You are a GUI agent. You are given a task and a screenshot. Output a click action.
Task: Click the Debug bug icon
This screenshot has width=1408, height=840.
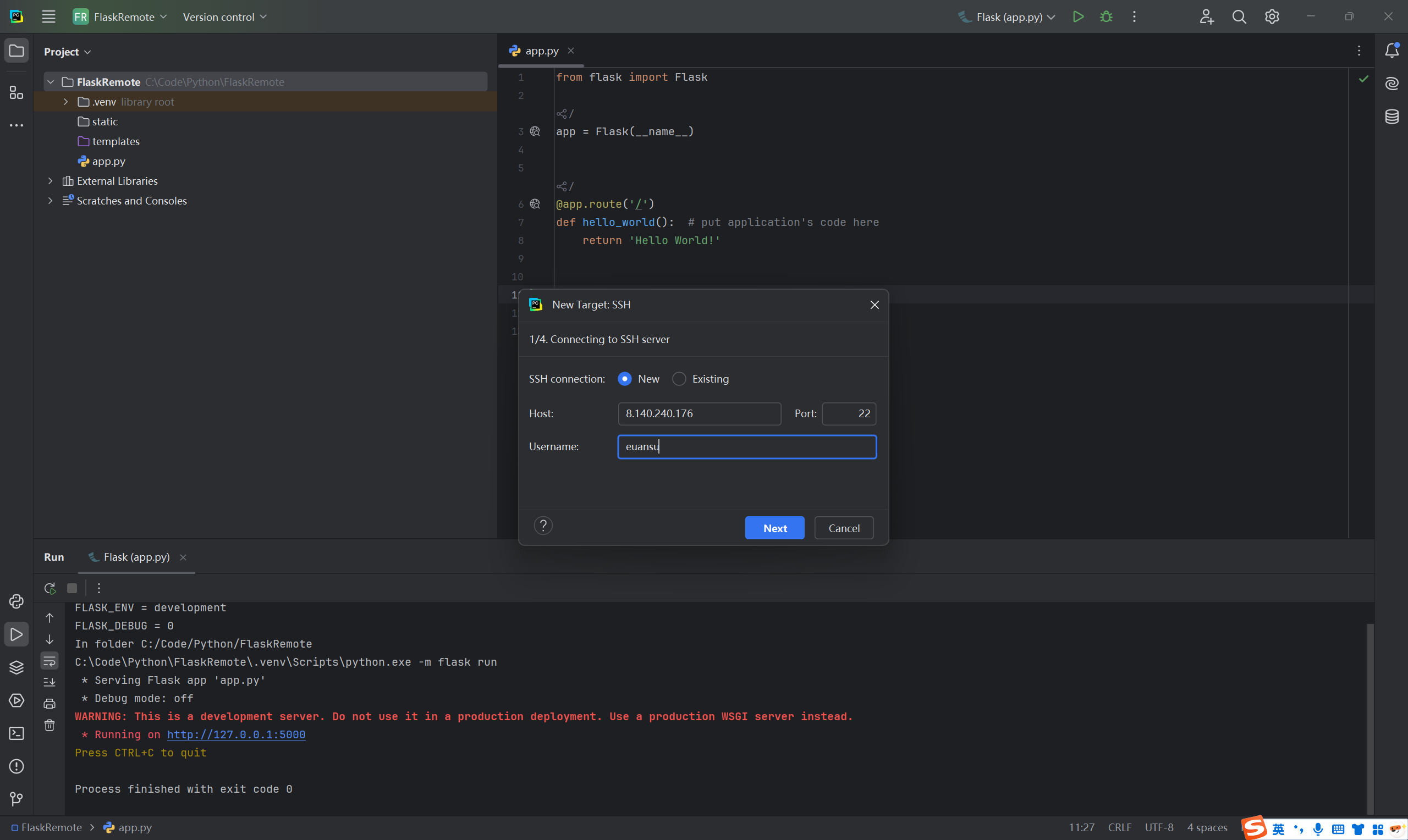pos(1105,17)
